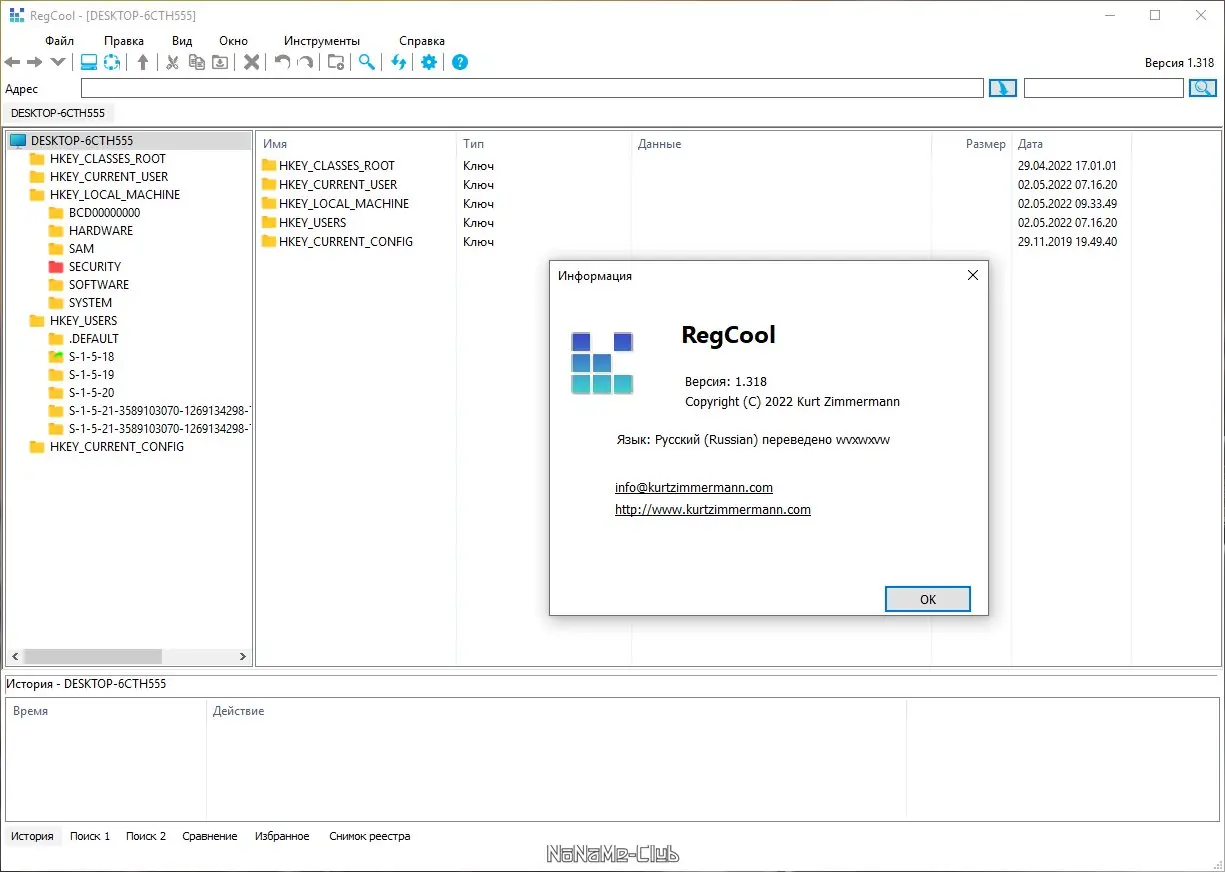
Task: Select the DESKTOP-6CTH555 tab under the address bar
Action: click(58, 113)
